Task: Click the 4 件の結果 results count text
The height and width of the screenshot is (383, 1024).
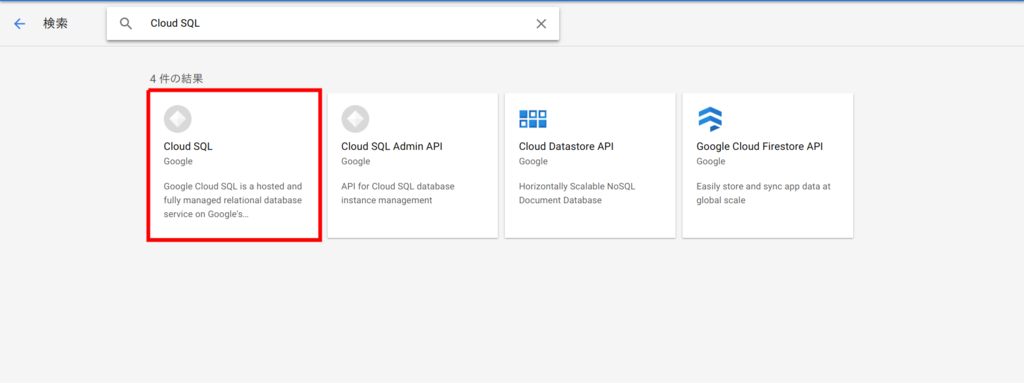Action: (176, 78)
